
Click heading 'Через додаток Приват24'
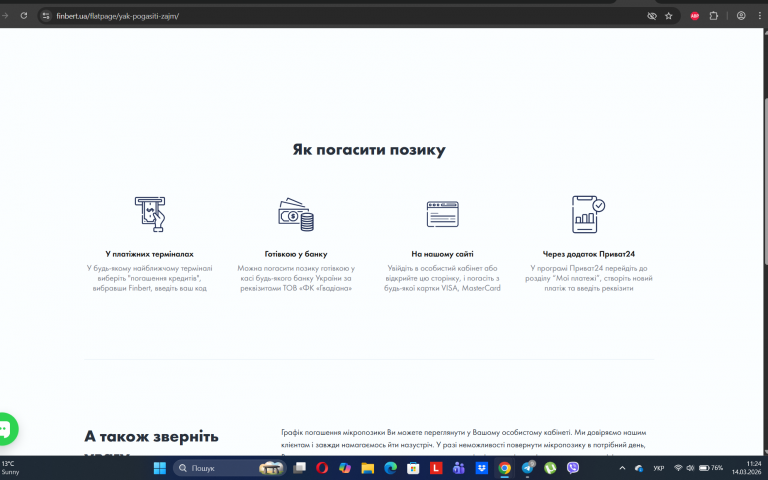(x=588, y=254)
